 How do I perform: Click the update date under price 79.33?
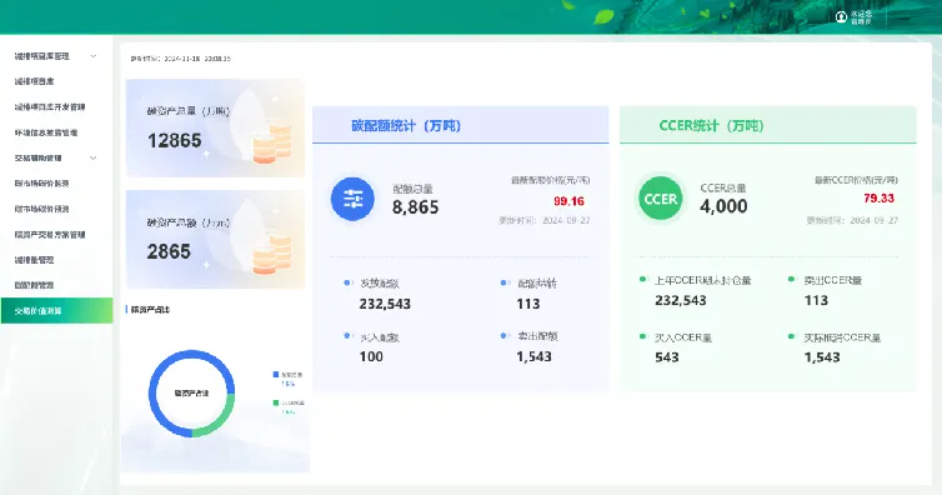coord(852,220)
